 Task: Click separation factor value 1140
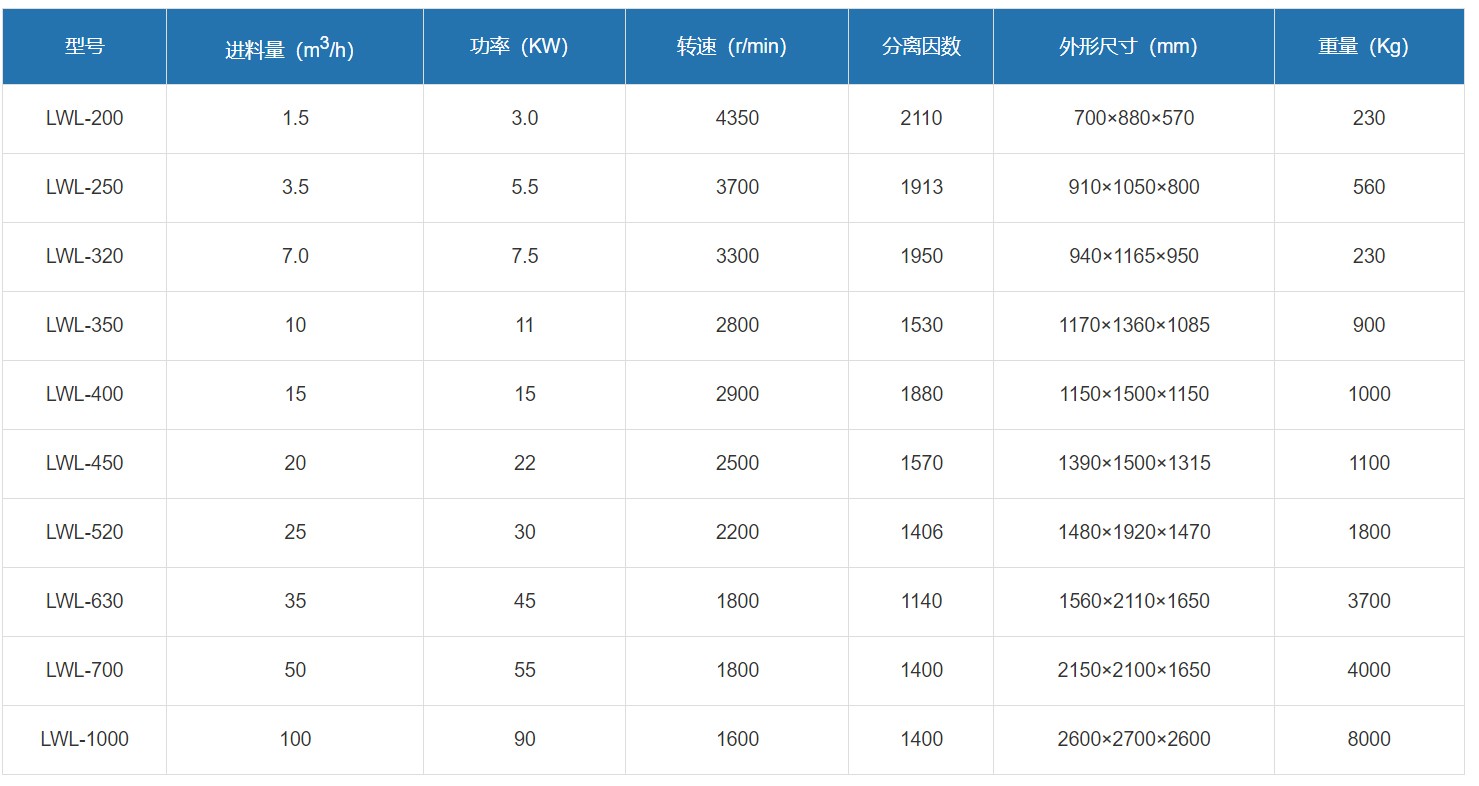tap(921, 601)
